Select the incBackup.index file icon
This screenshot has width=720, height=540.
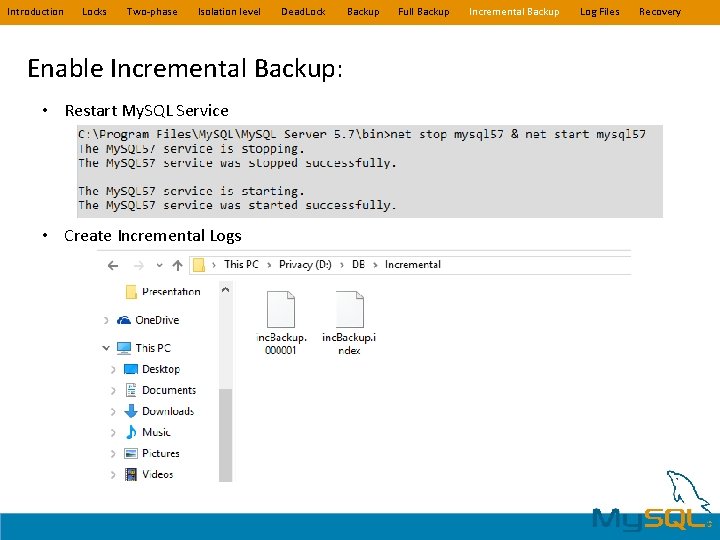(349, 309)
